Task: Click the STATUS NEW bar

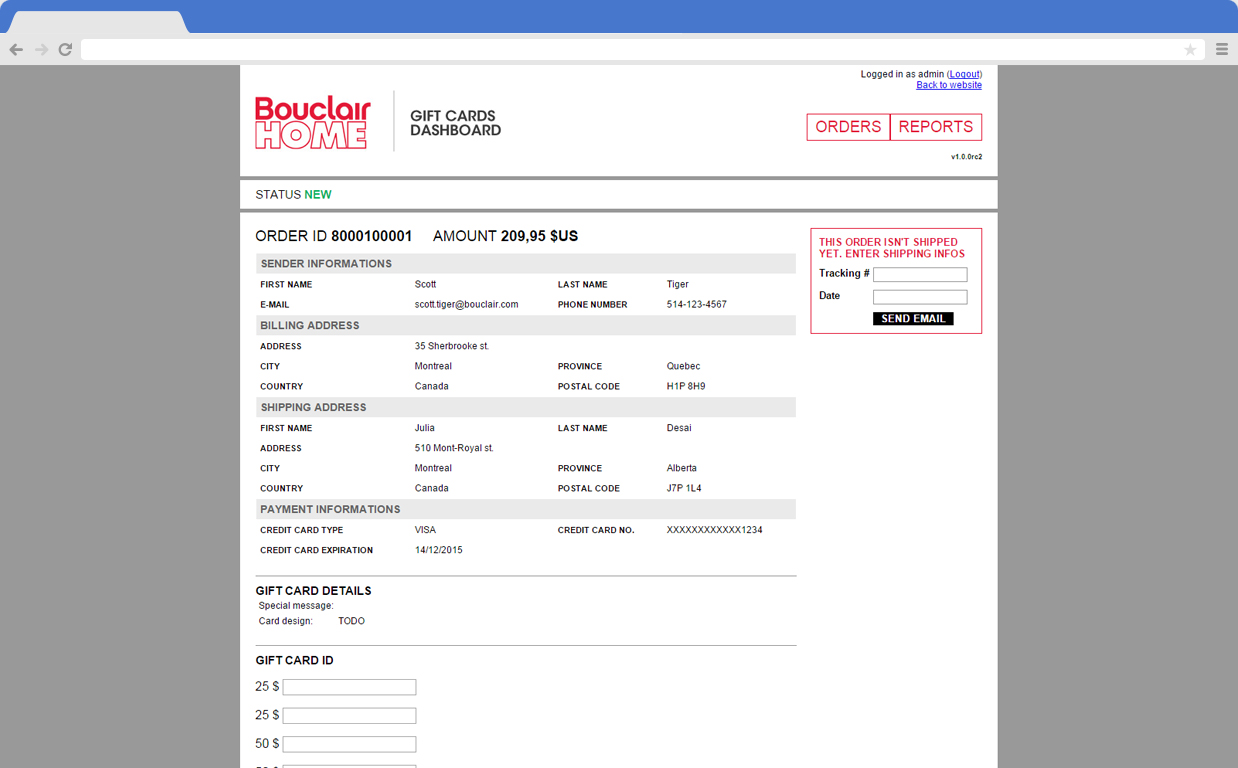Action: click(x=293, y=194)
